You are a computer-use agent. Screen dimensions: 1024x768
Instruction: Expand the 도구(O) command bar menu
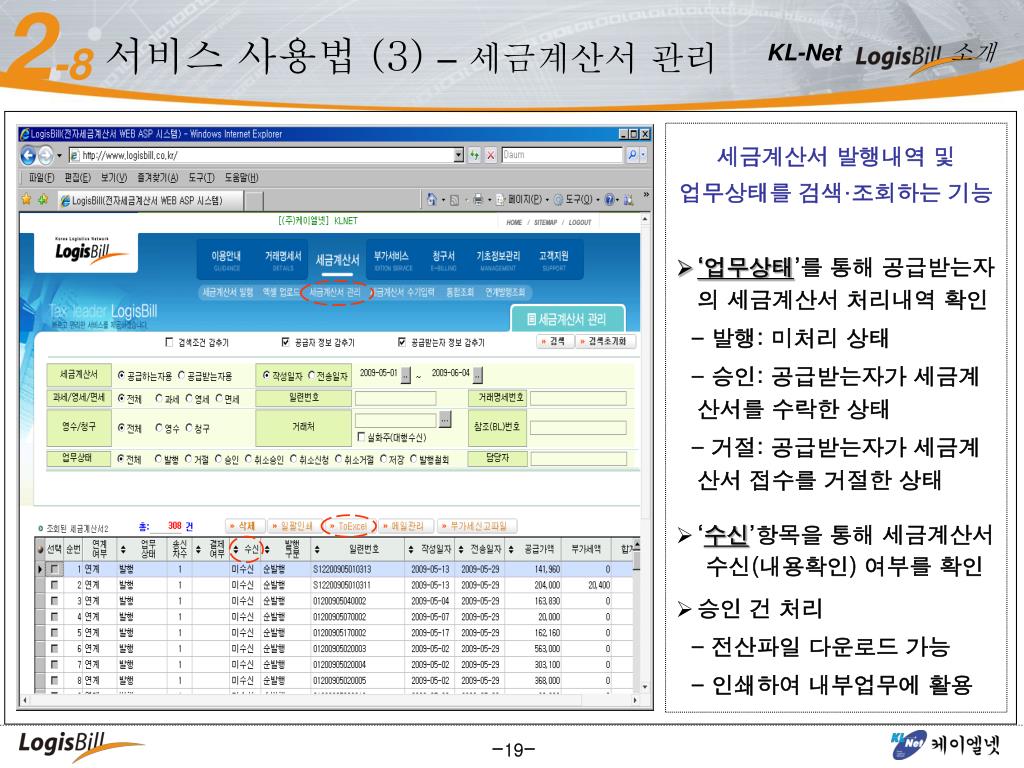click(575, 200)
